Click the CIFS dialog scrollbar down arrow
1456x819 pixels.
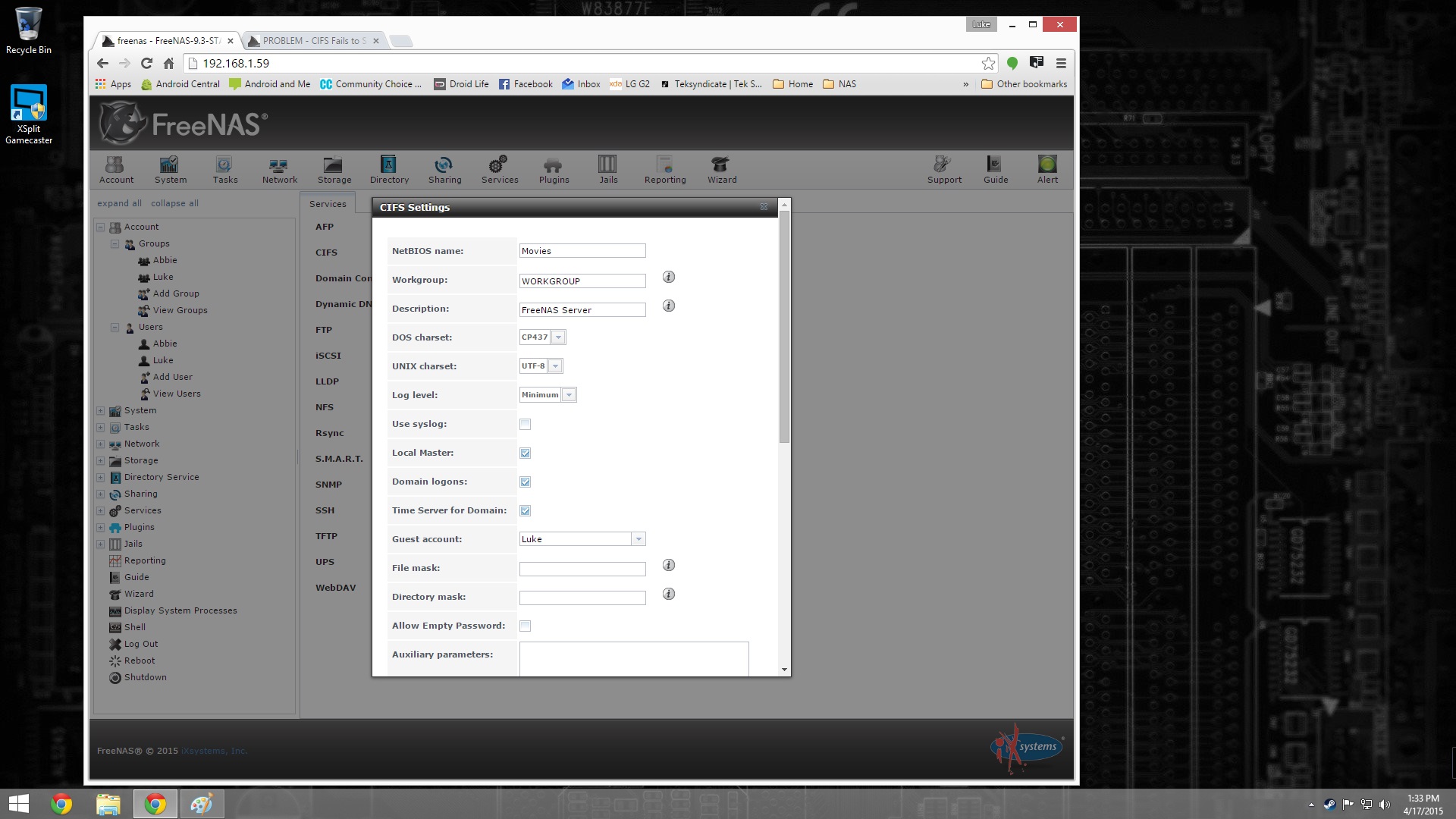click(x=784, y=670)
